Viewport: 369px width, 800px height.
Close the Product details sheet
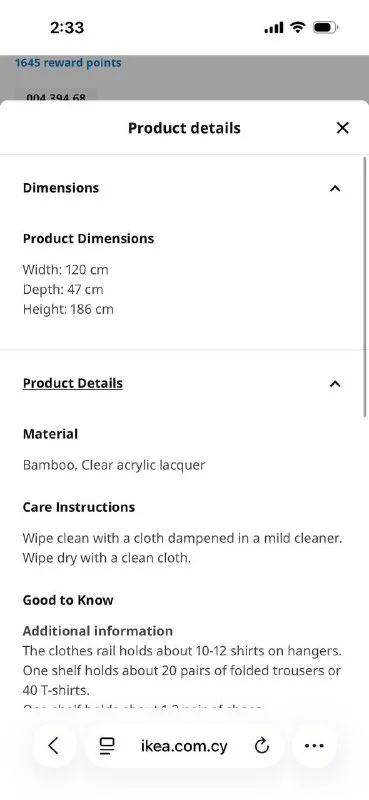point(342,128)
